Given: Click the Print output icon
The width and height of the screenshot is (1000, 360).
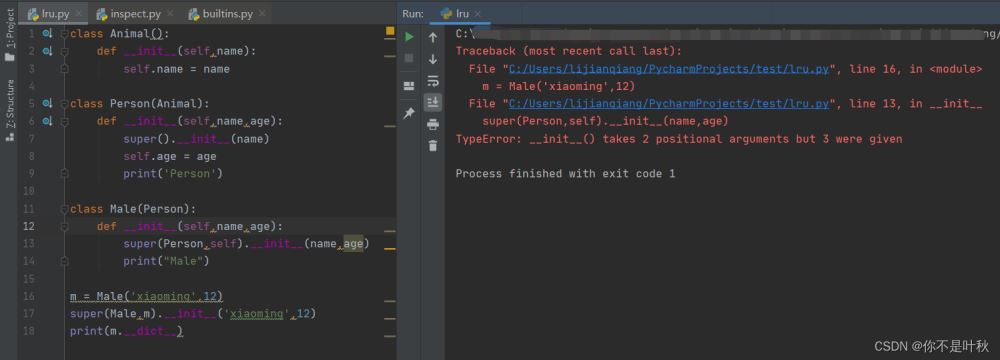Looking at the screenshot, I should tap(433, 124).
